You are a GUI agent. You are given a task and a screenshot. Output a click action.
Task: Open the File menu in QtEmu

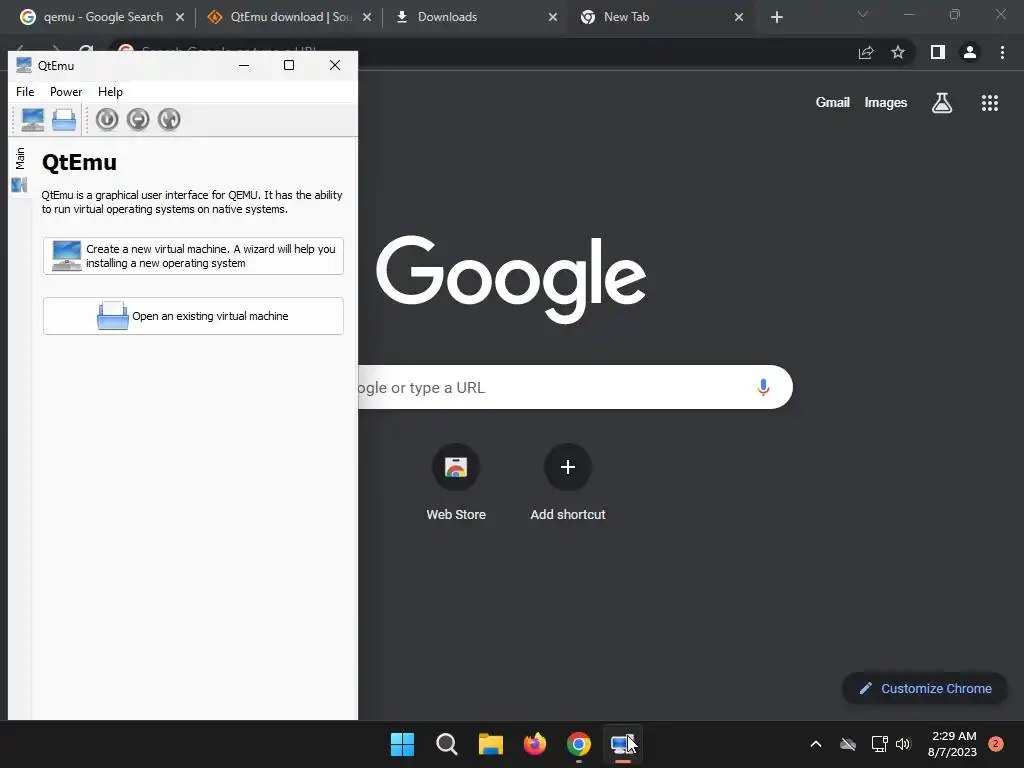[x=25, y=92]
